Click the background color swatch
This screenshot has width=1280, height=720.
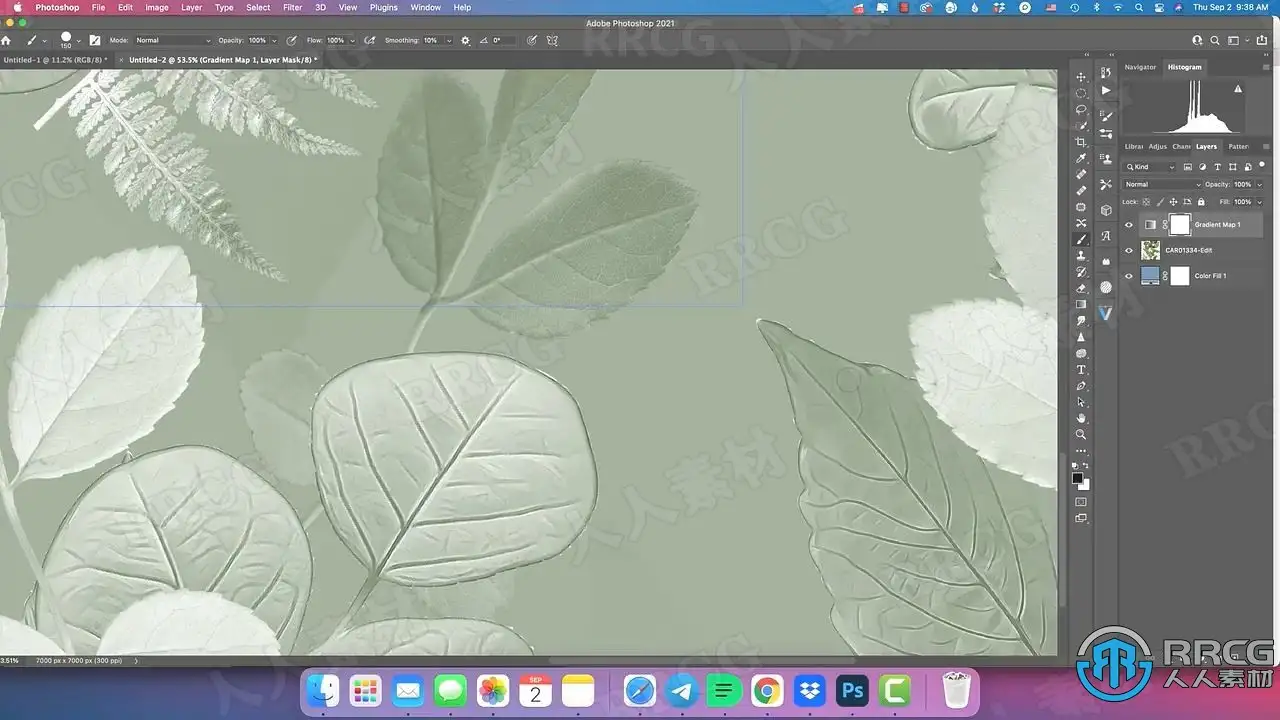(1085, 485)
